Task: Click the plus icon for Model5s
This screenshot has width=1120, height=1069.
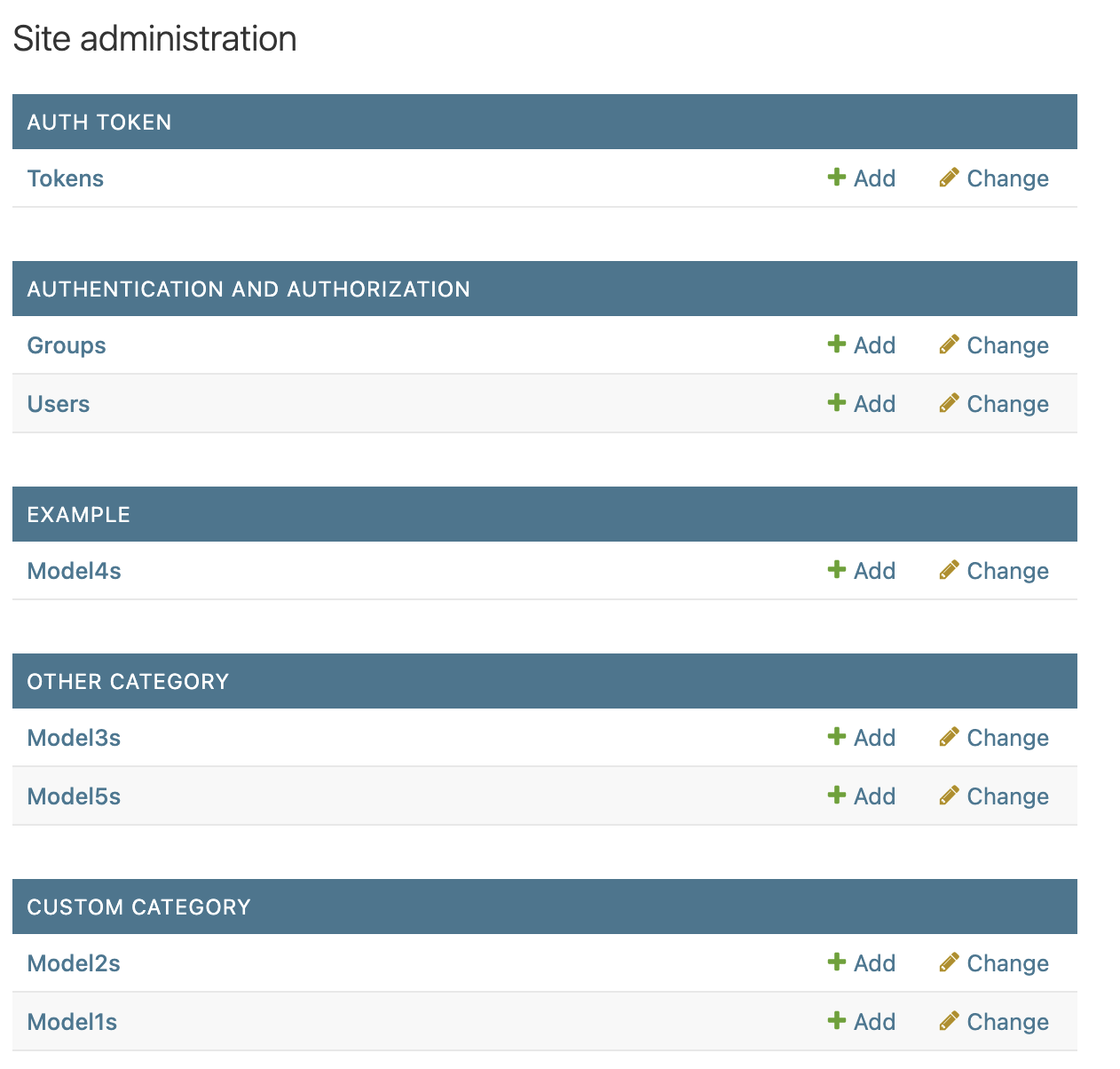Action: coord(836,795)
